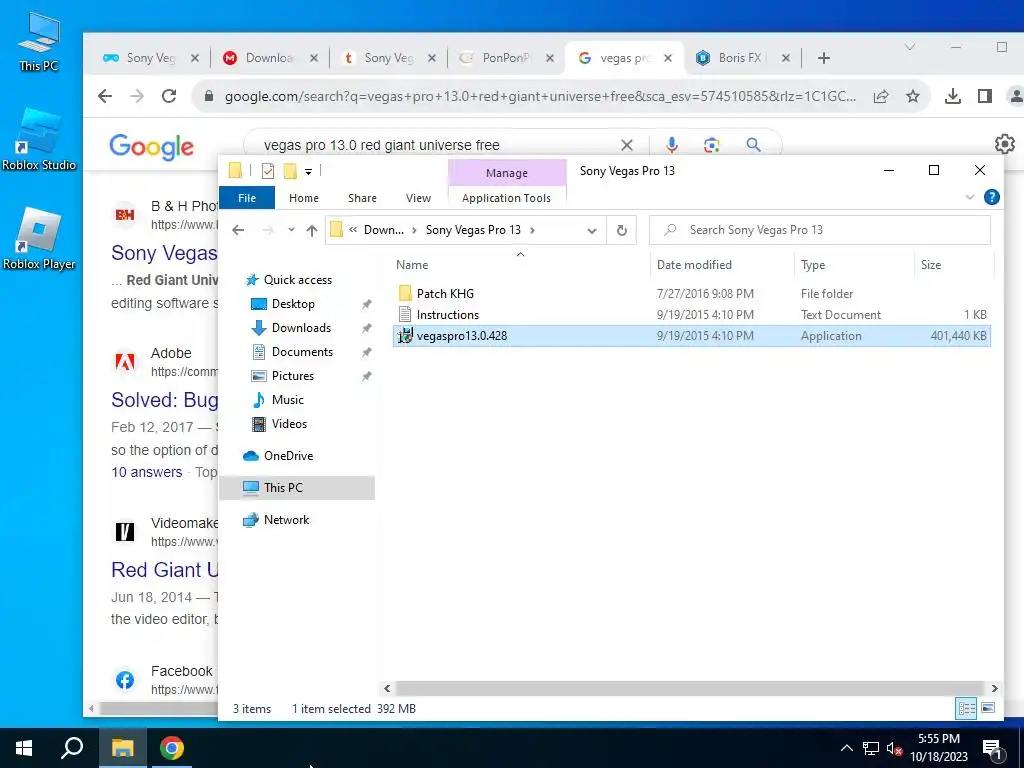Click Chrome share page icon
Screen dimensions: 1024x768
(x=881, y=97)
